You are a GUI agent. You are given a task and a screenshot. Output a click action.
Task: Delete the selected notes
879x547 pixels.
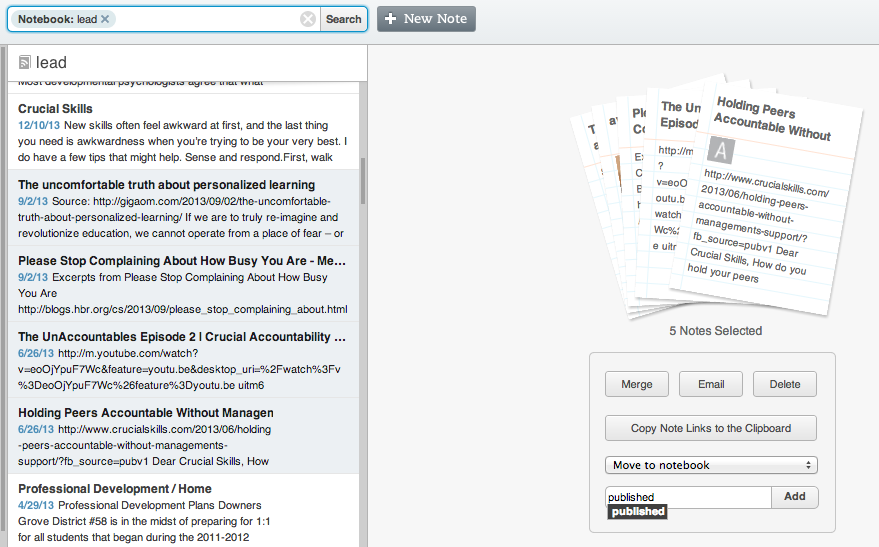point(784,384)
